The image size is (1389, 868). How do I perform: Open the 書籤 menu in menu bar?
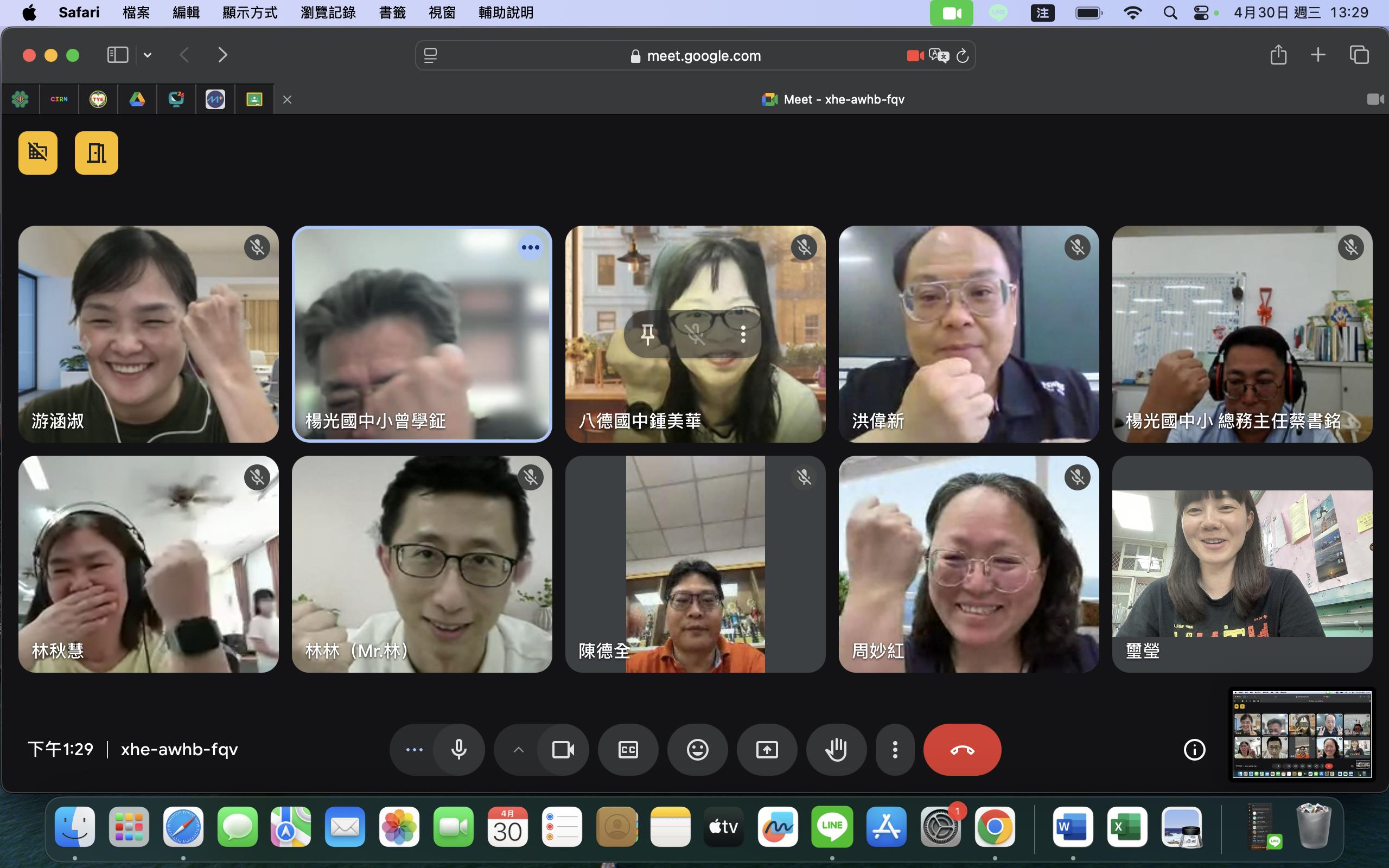point(392,12)
